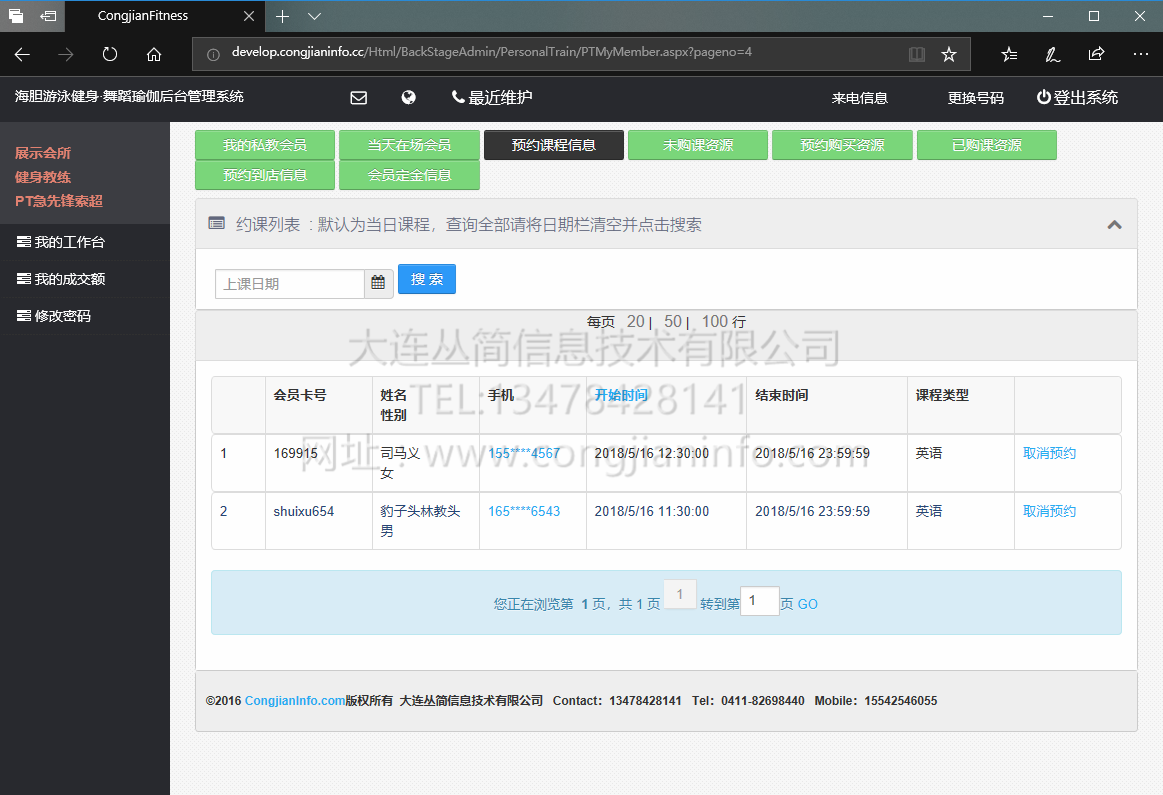Click the 上课日期 date input field
The image size is (1163, 795).
(290, 284)
